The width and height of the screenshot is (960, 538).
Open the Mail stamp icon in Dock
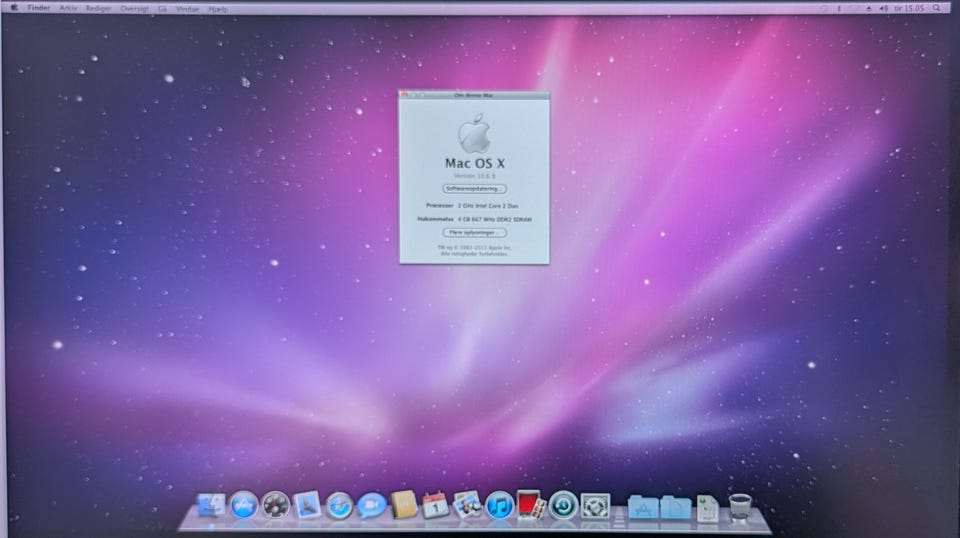[307, 506]
